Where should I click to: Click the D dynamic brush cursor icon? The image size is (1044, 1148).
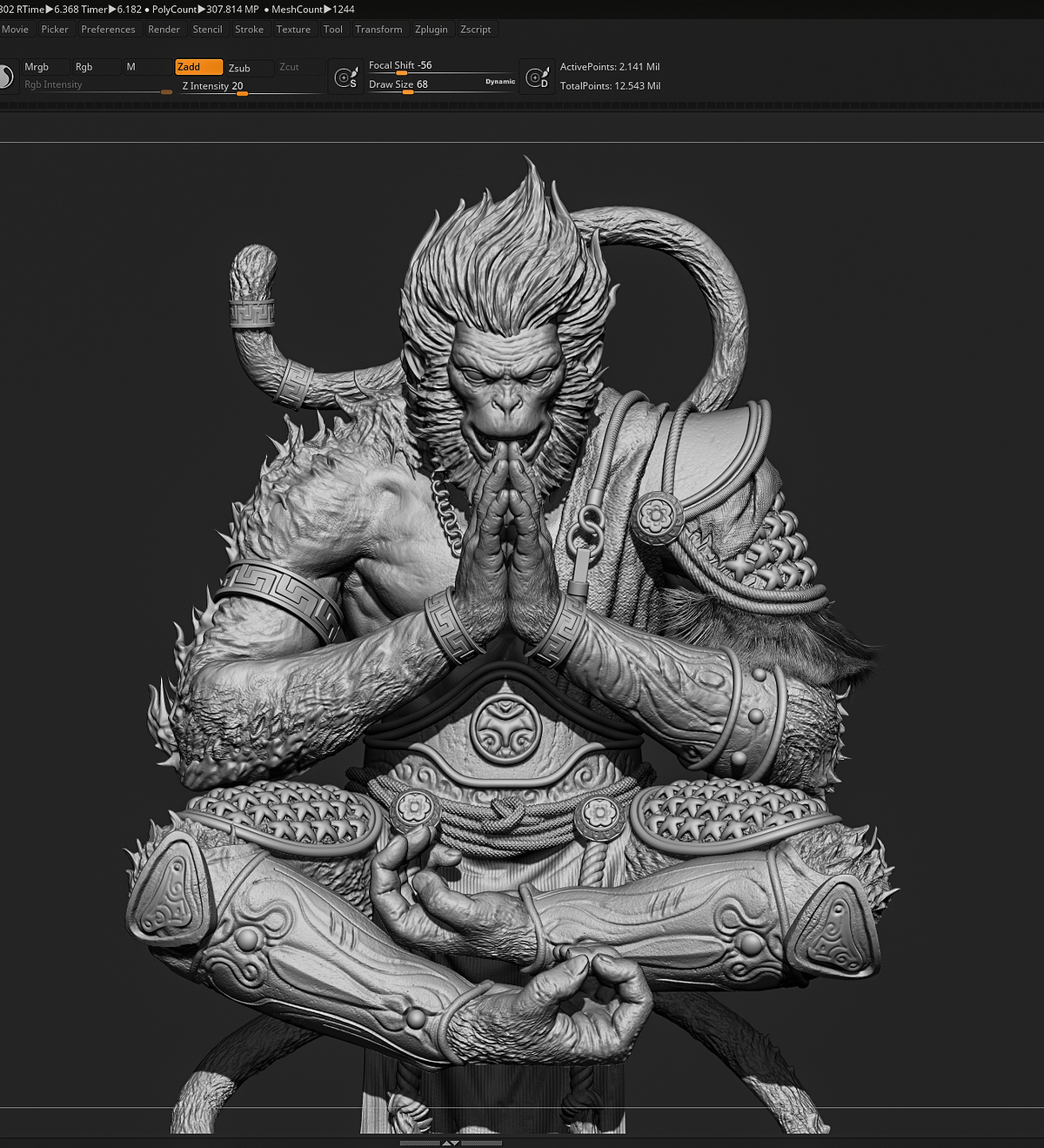(538, 77)
